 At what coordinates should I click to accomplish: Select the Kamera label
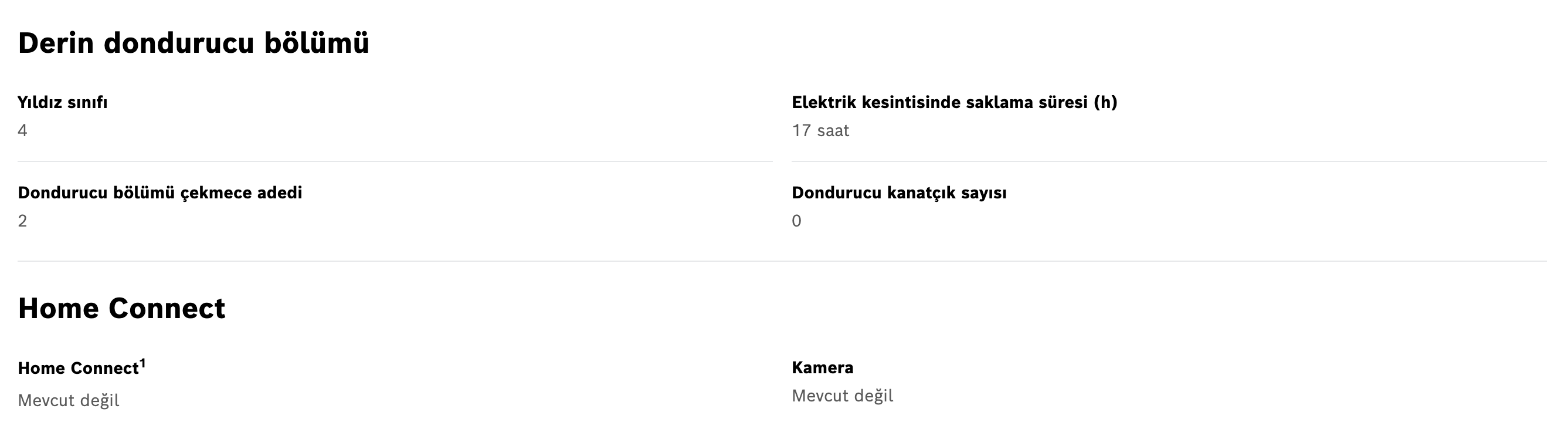822,368
